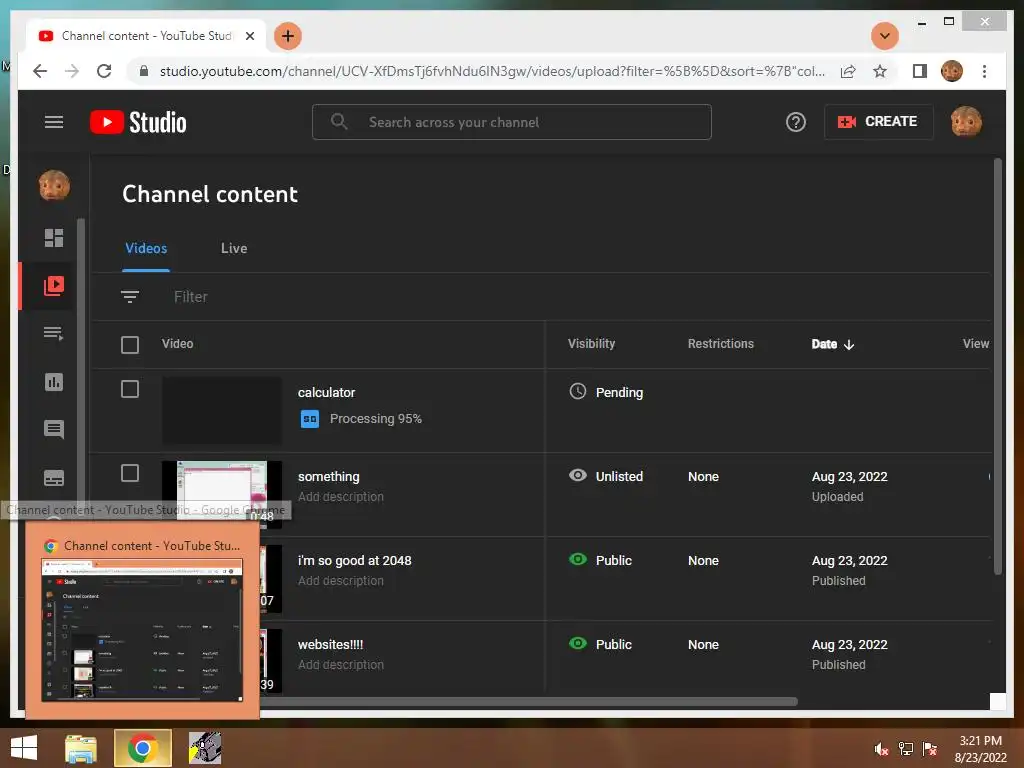Open Analytics from the sidebar
This screenshot has height=768, width=1024.
click(54, 382)
